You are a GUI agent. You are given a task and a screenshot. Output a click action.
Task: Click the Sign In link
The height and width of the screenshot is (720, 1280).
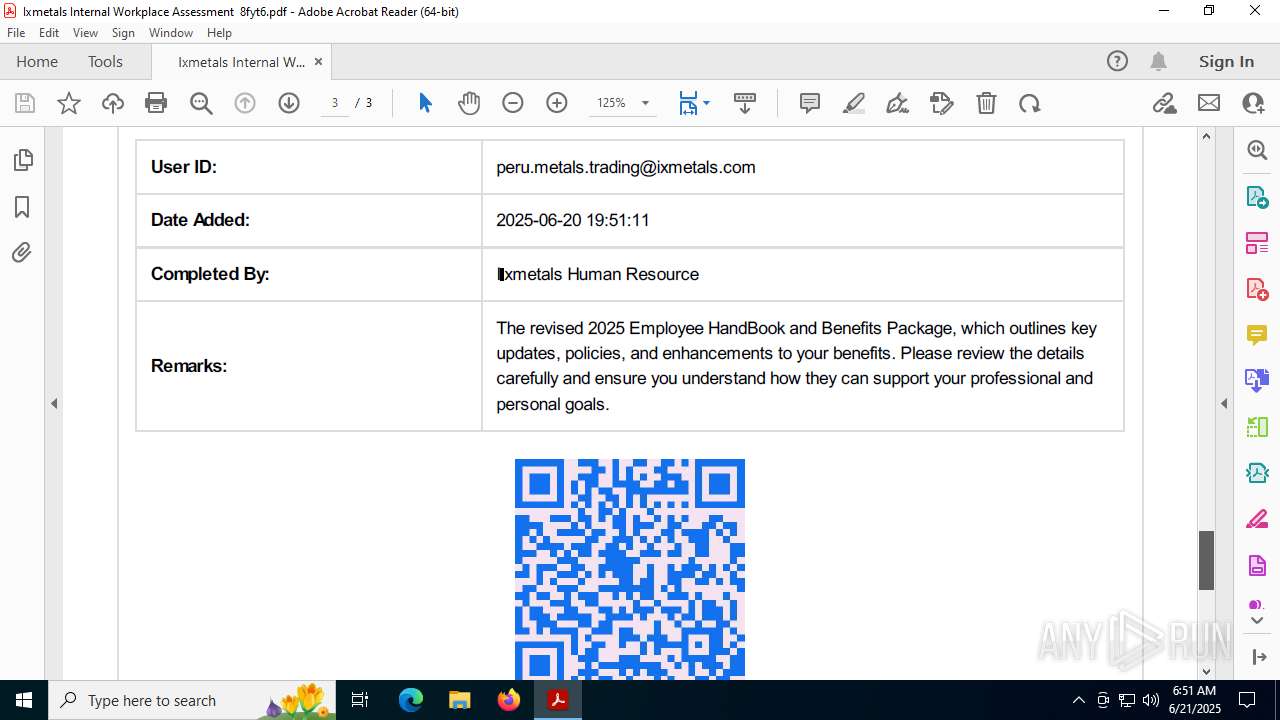tap(1226, 62)
